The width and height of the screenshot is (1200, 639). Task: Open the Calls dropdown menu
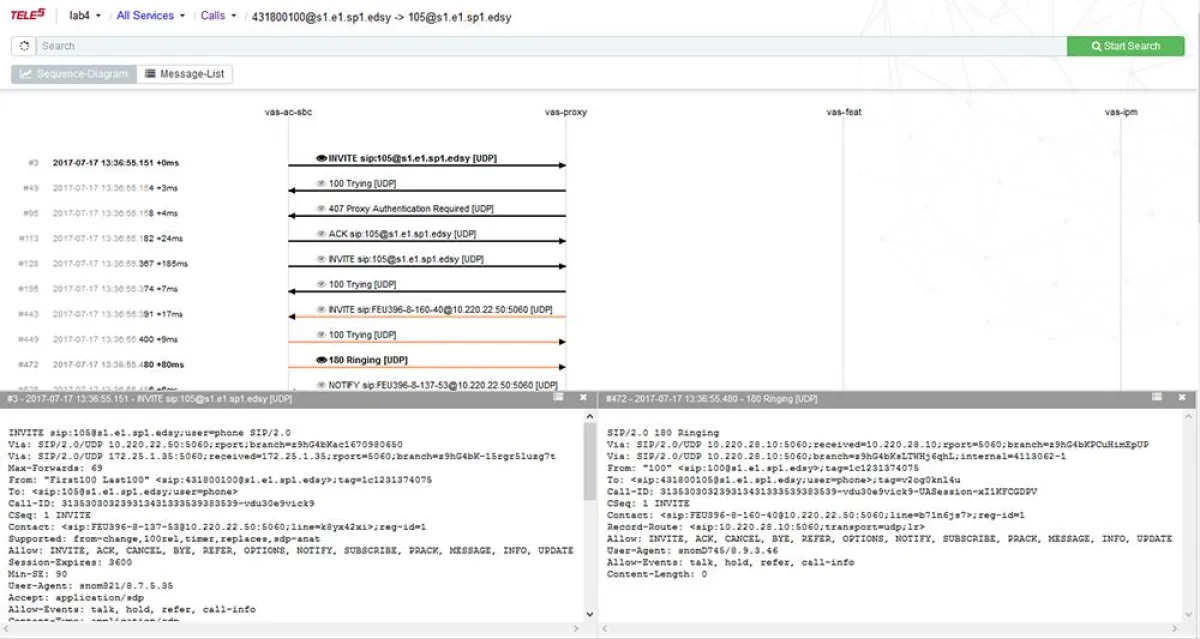click(x=218, y=16)
